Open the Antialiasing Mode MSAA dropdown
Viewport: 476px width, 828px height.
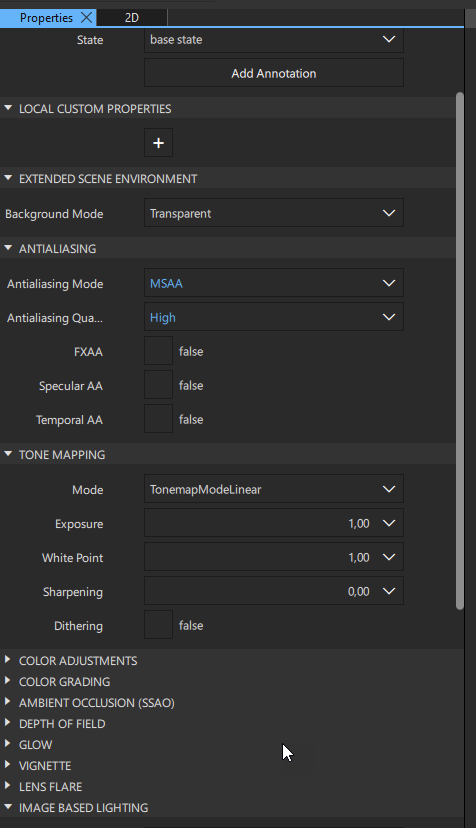pyautogui.click(x=274, y=283)
